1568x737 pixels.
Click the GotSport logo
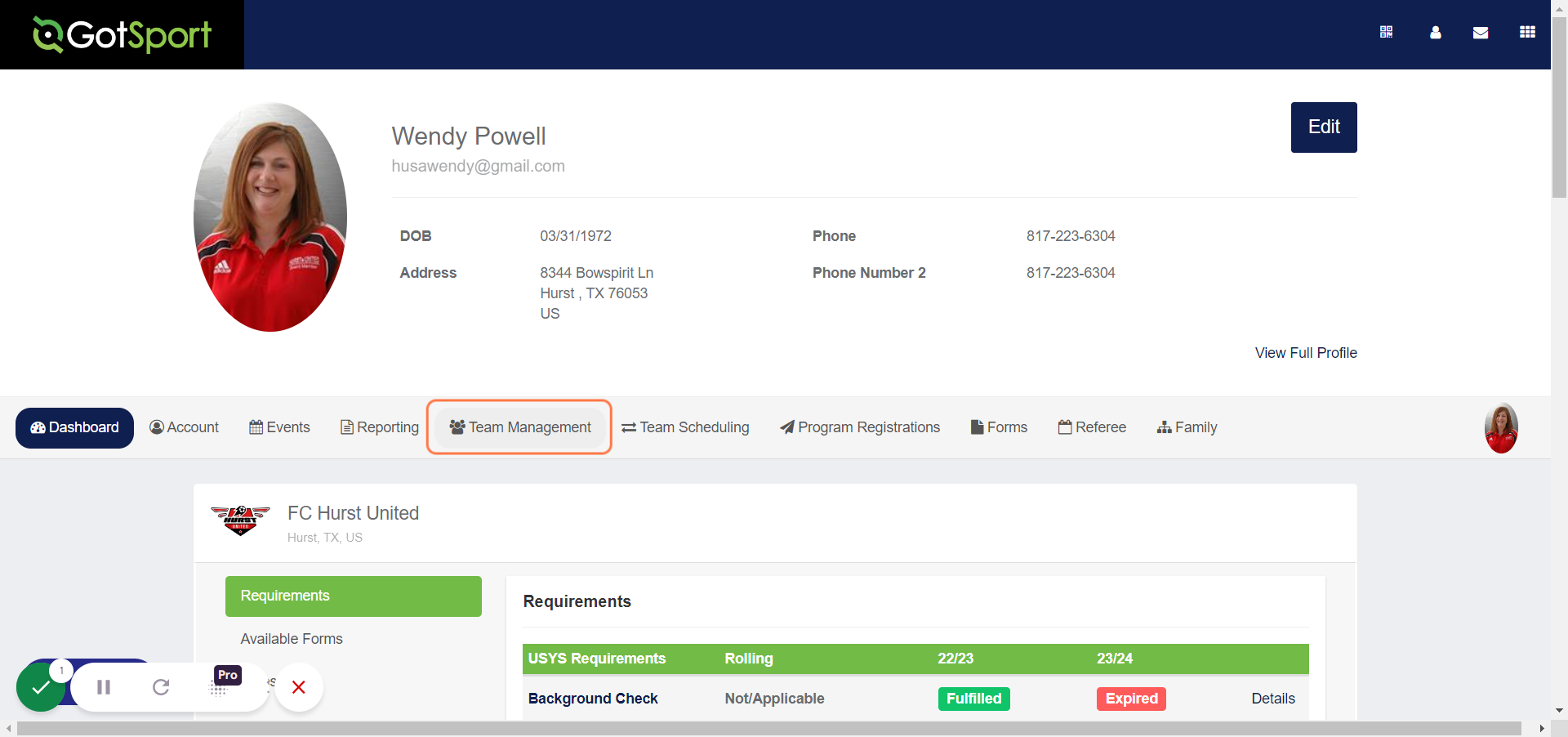pyautogui.click(x=122, y=34)
